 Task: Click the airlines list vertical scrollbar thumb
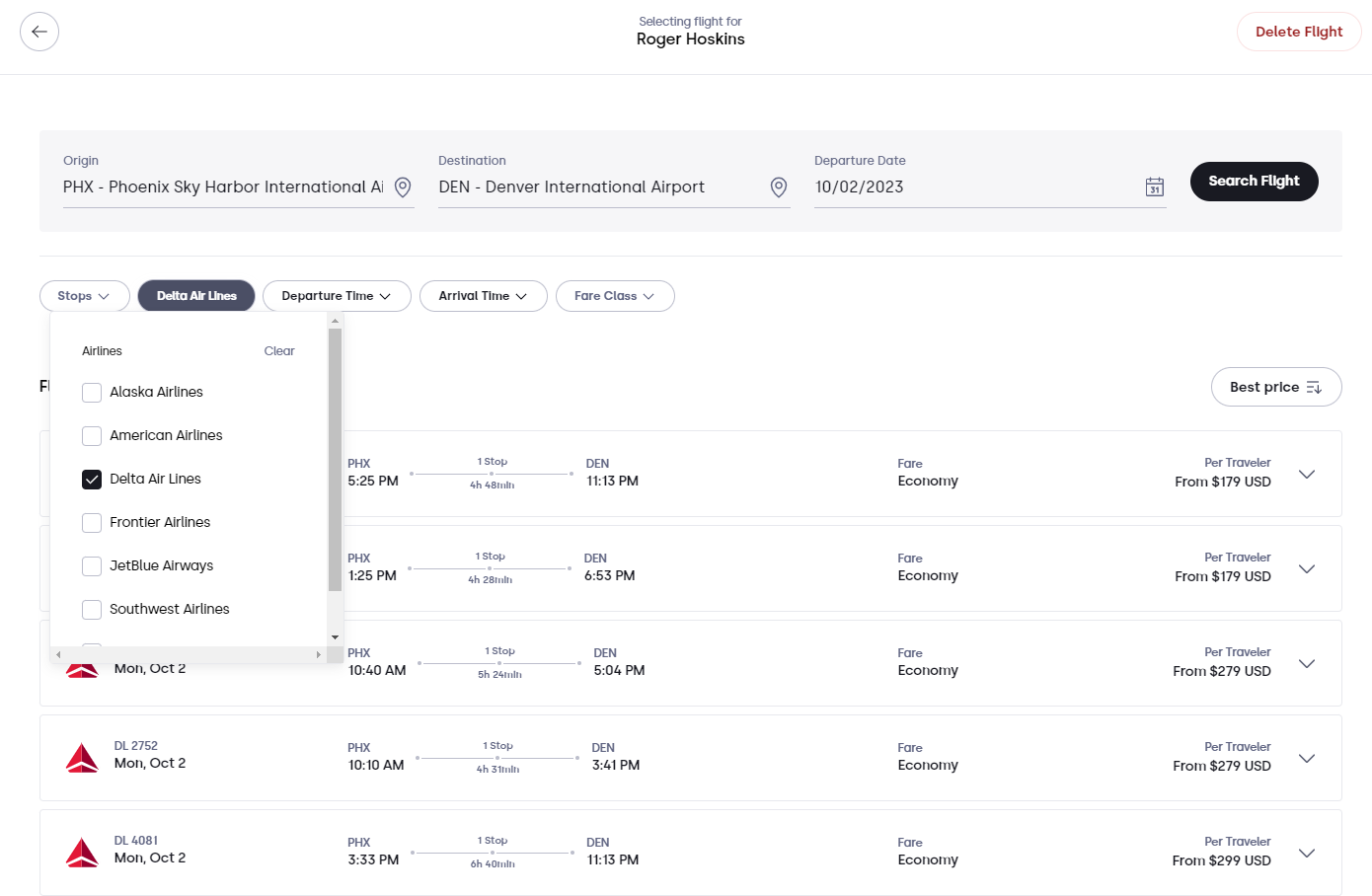click(335, 460)
